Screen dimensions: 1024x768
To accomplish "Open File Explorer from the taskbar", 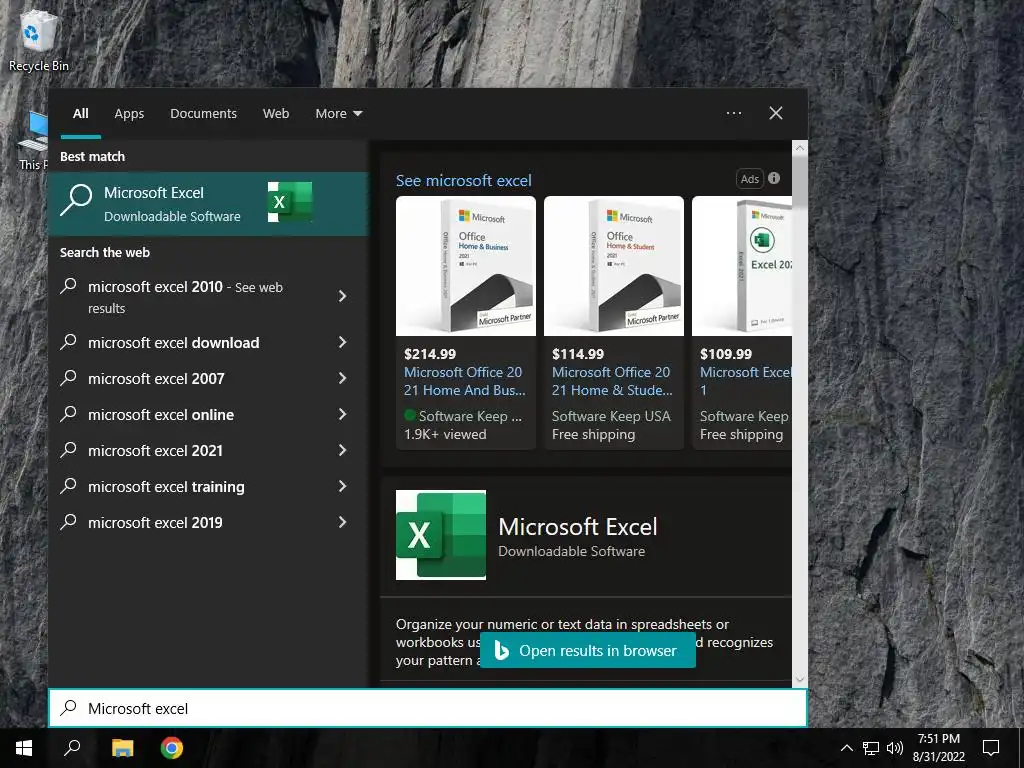I will (x=122, y=748).
